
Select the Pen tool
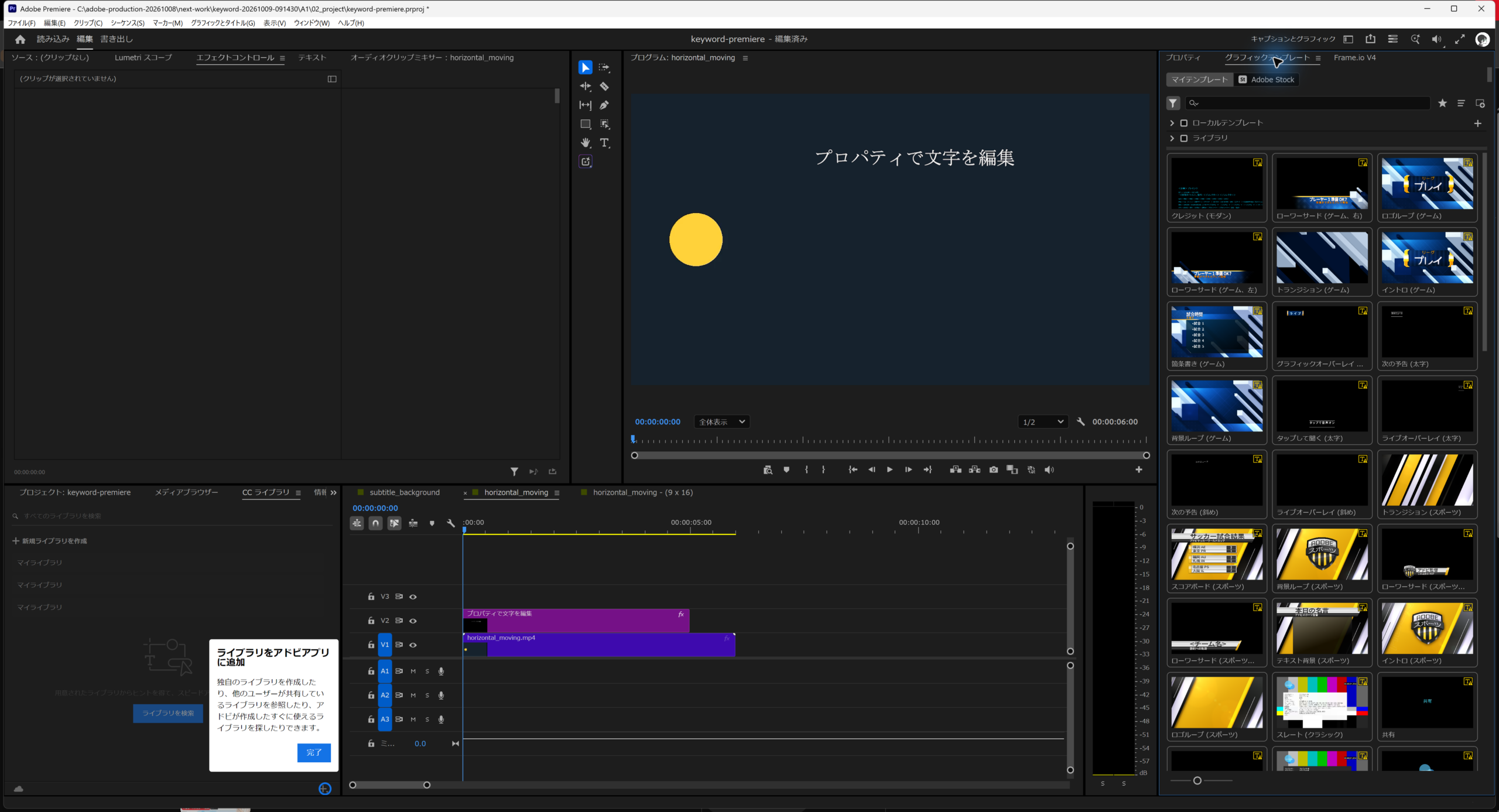click(x=604, y=105)
